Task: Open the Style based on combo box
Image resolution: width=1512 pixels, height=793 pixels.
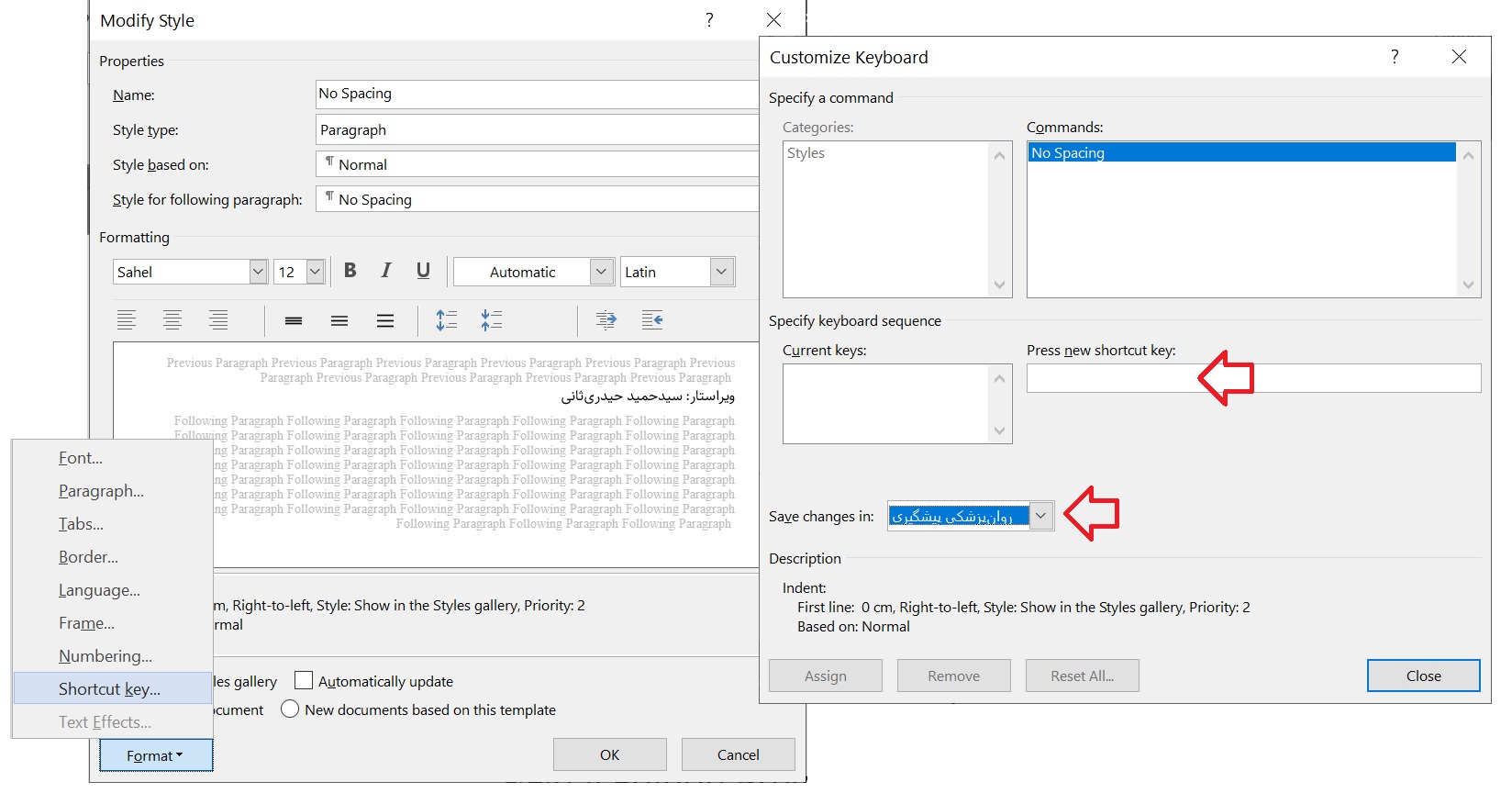Action: click(537, 164)
